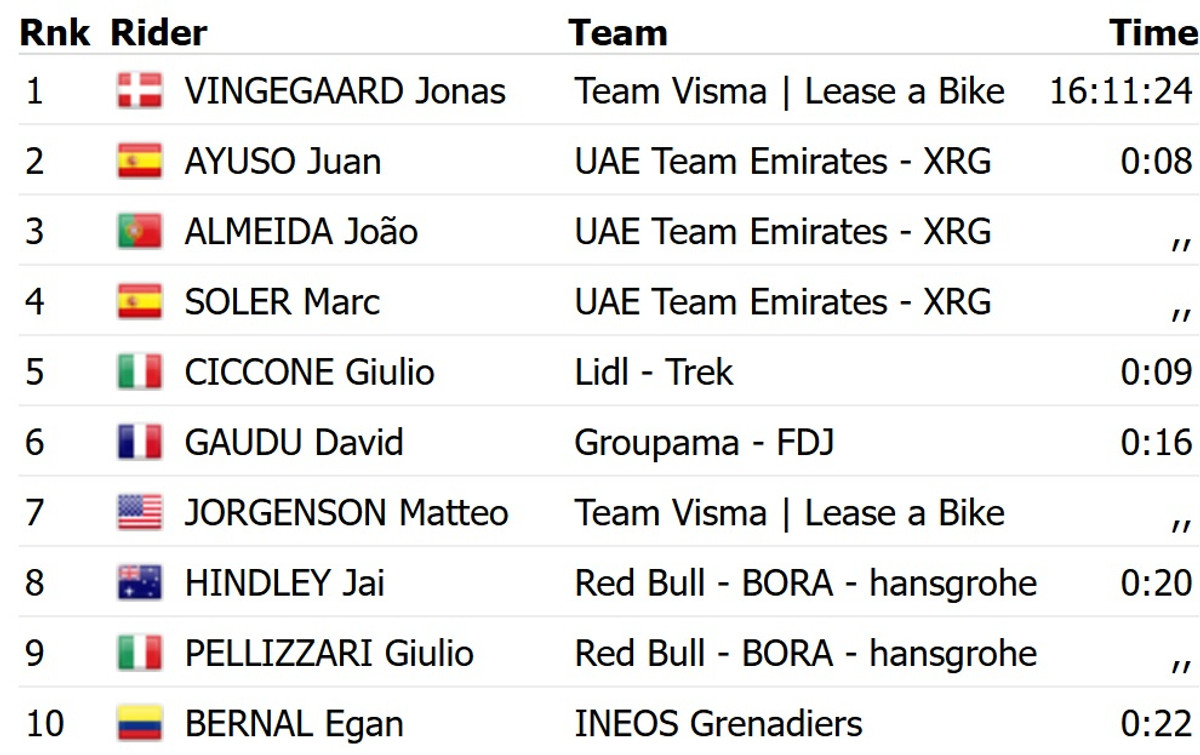Open the Groupama - FDJ team link
1200x755 pixels.
(x=704, y=442)
